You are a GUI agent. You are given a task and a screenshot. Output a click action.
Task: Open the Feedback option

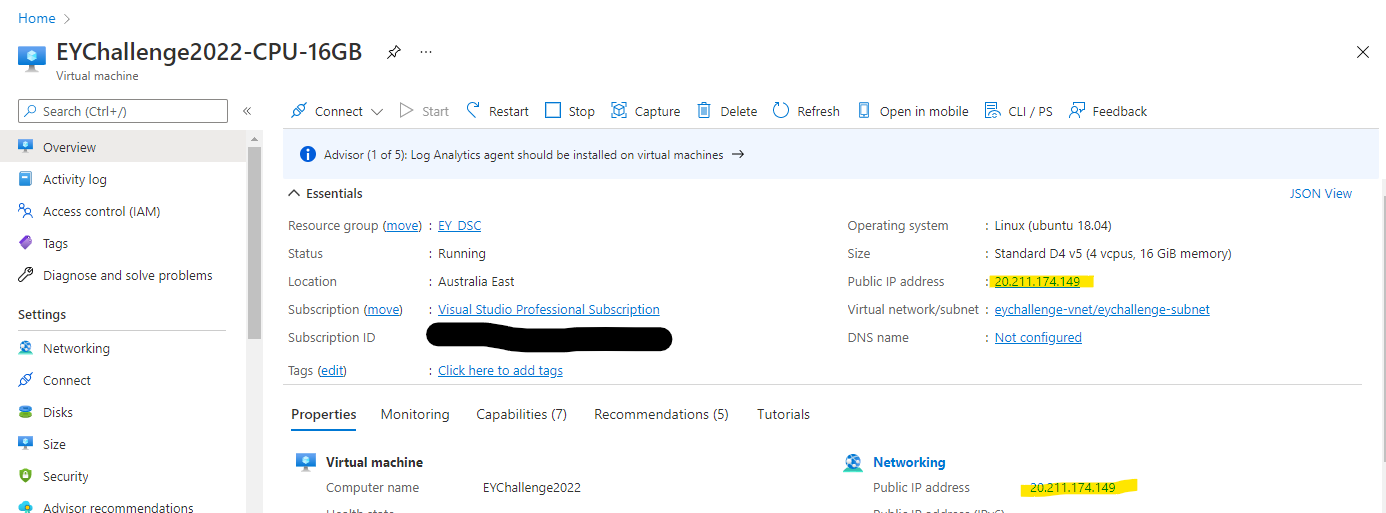coord(1108,111)
